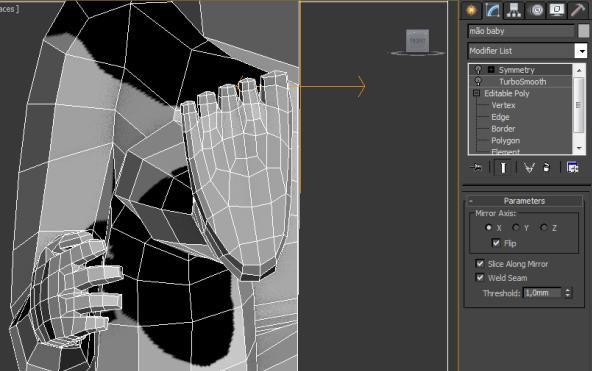592x371 pixels.
Task: Collapse the Editable Poly tree
Action: point(476,93)
